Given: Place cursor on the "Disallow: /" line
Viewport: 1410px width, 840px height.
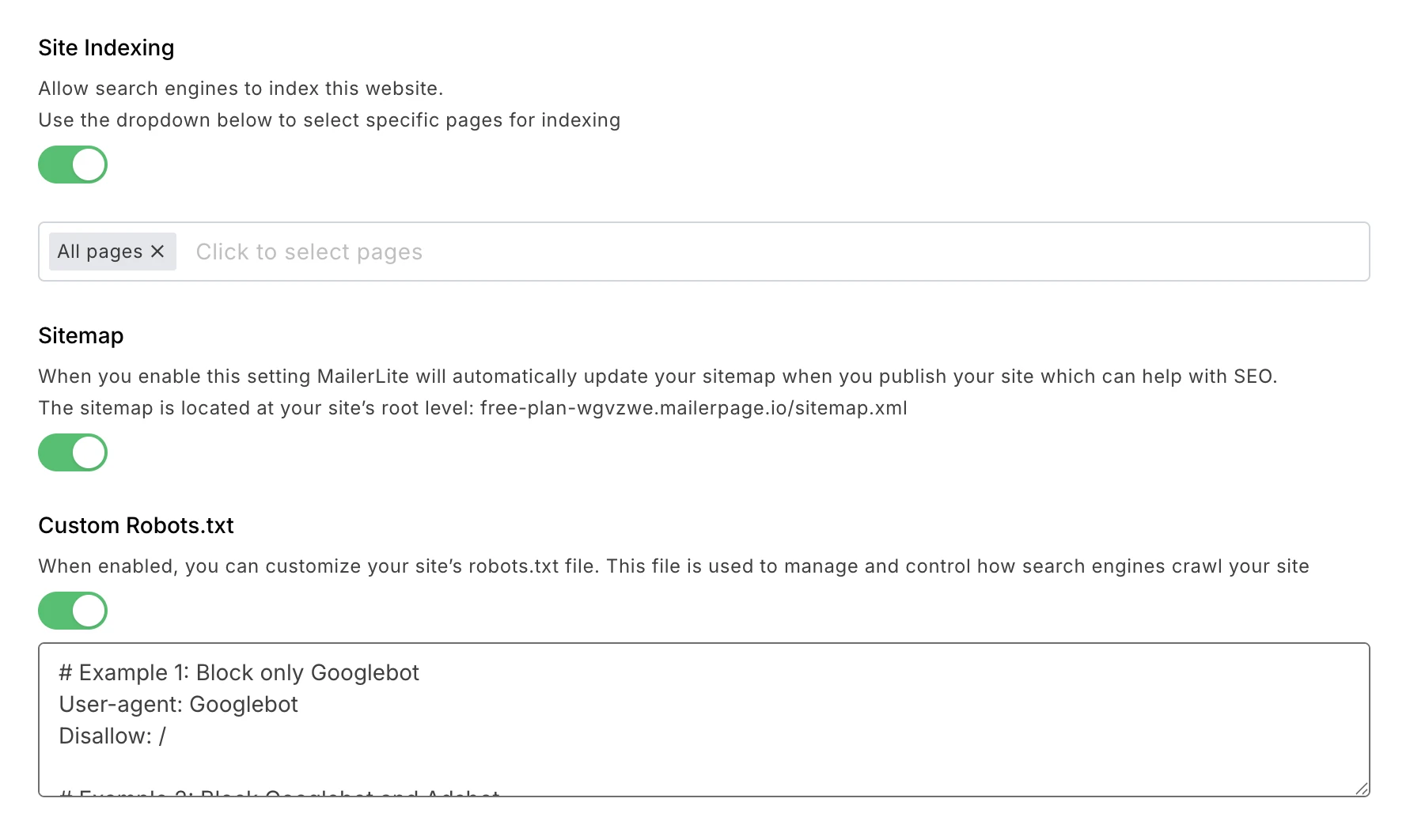Looking at the screenshot, I should click(112, 736).
